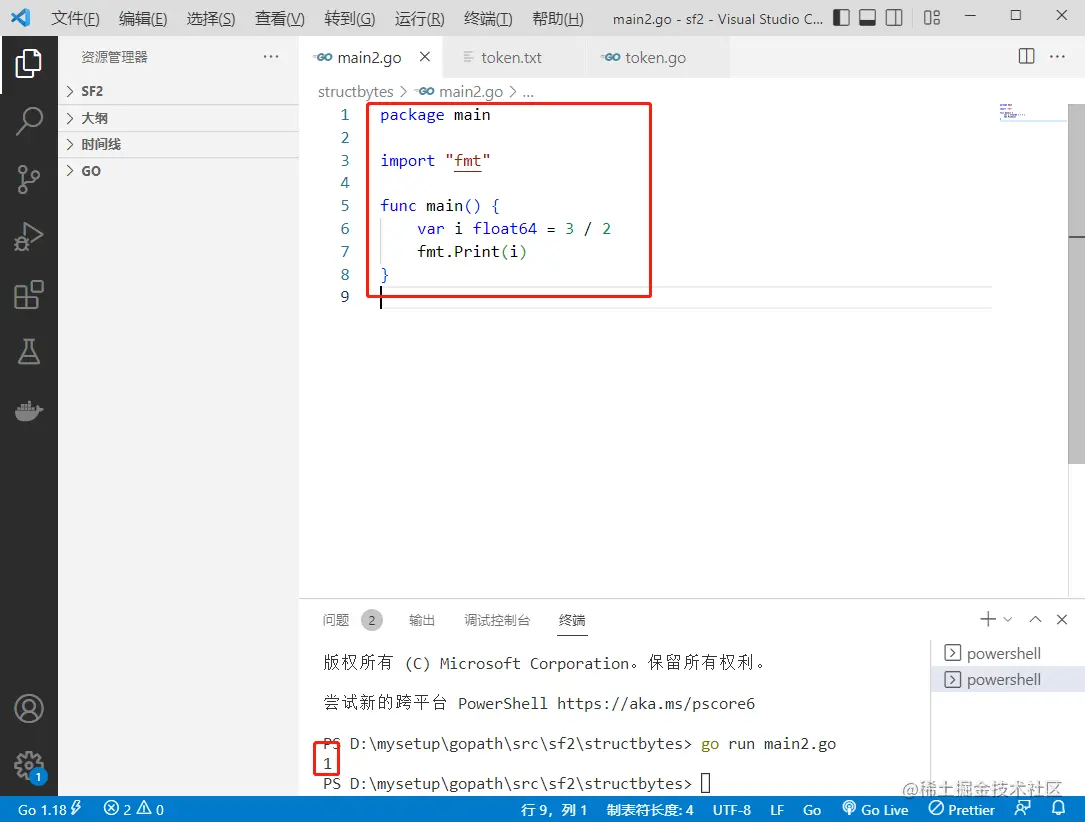Select the second powershell terminal entry

click(x=1008, y=679)
